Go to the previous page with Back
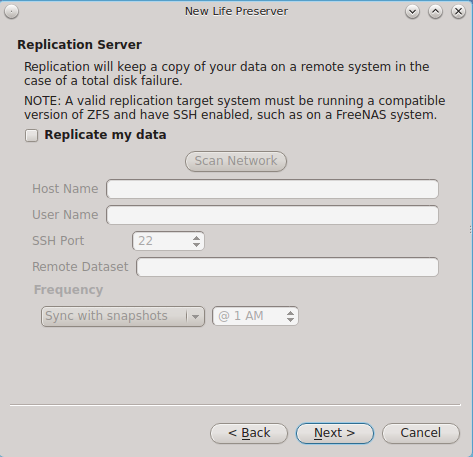Viewport: 473px width, 457px height. 249,433
